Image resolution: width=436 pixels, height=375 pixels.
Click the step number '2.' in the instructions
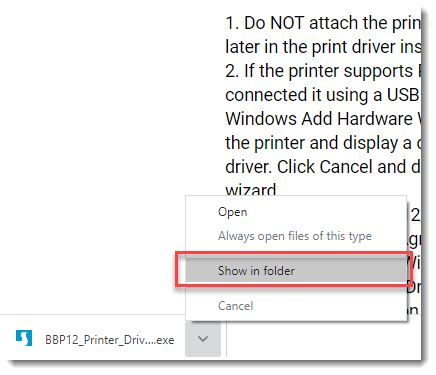click(232, 71)
